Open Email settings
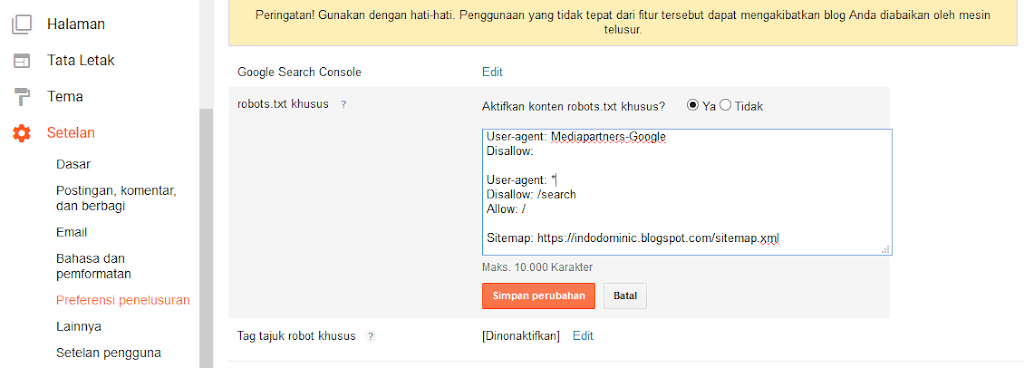This screenshot has height=368, width=1024. click(71, 232)
